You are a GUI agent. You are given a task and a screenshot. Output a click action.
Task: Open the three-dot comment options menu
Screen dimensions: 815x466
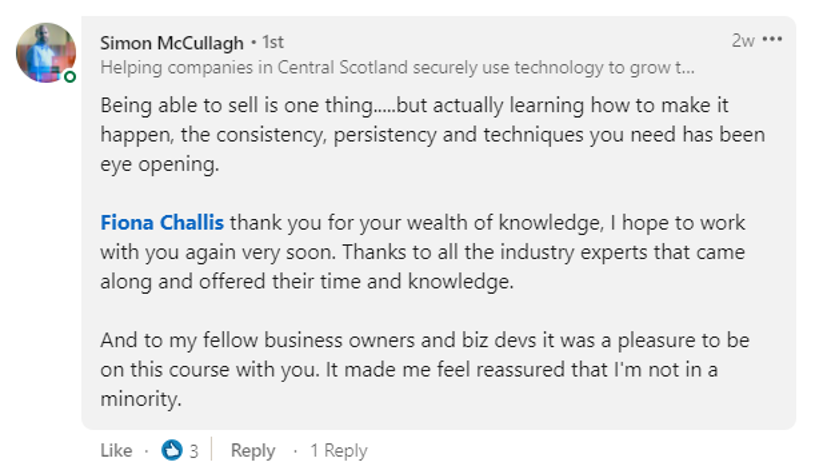coord(772,40)
